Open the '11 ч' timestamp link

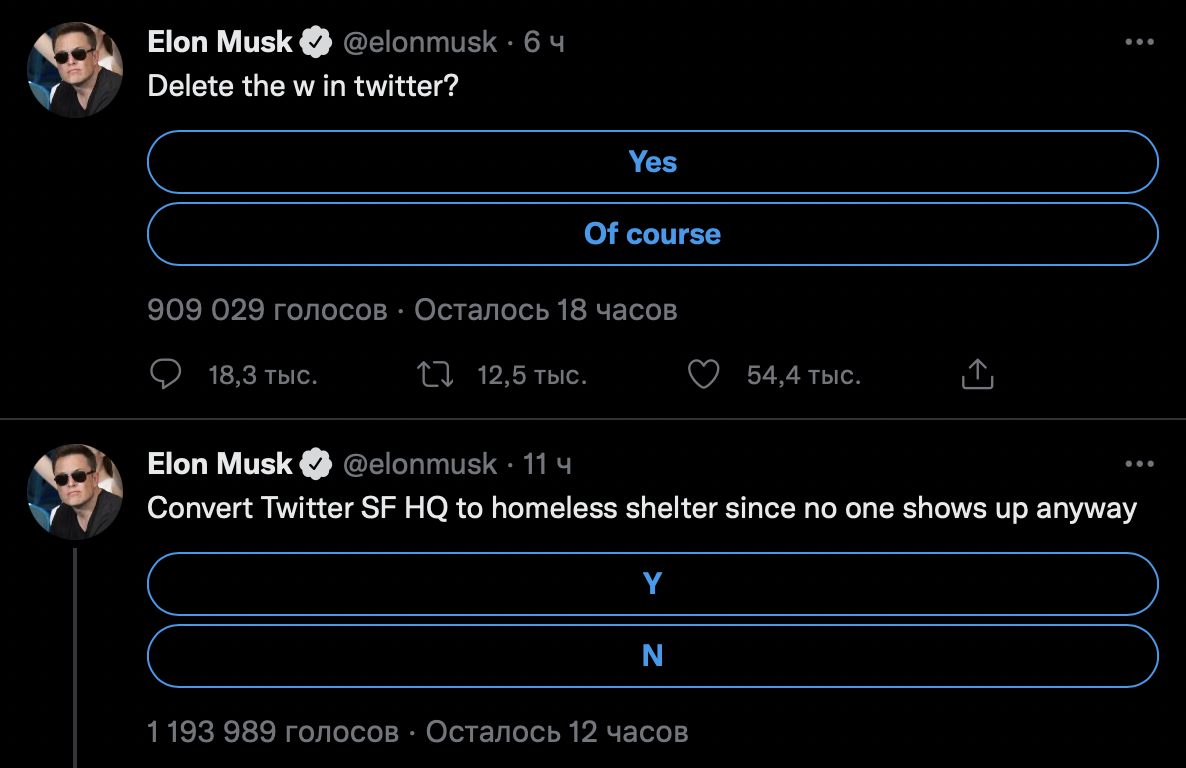point(548,464)
